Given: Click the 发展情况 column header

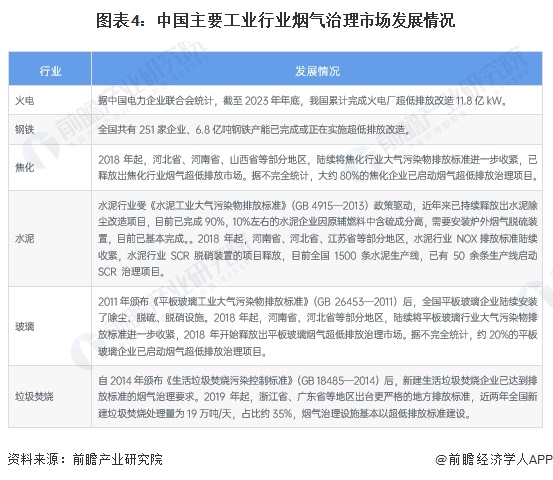Looking at the screenshot, I should pos(317,71).
